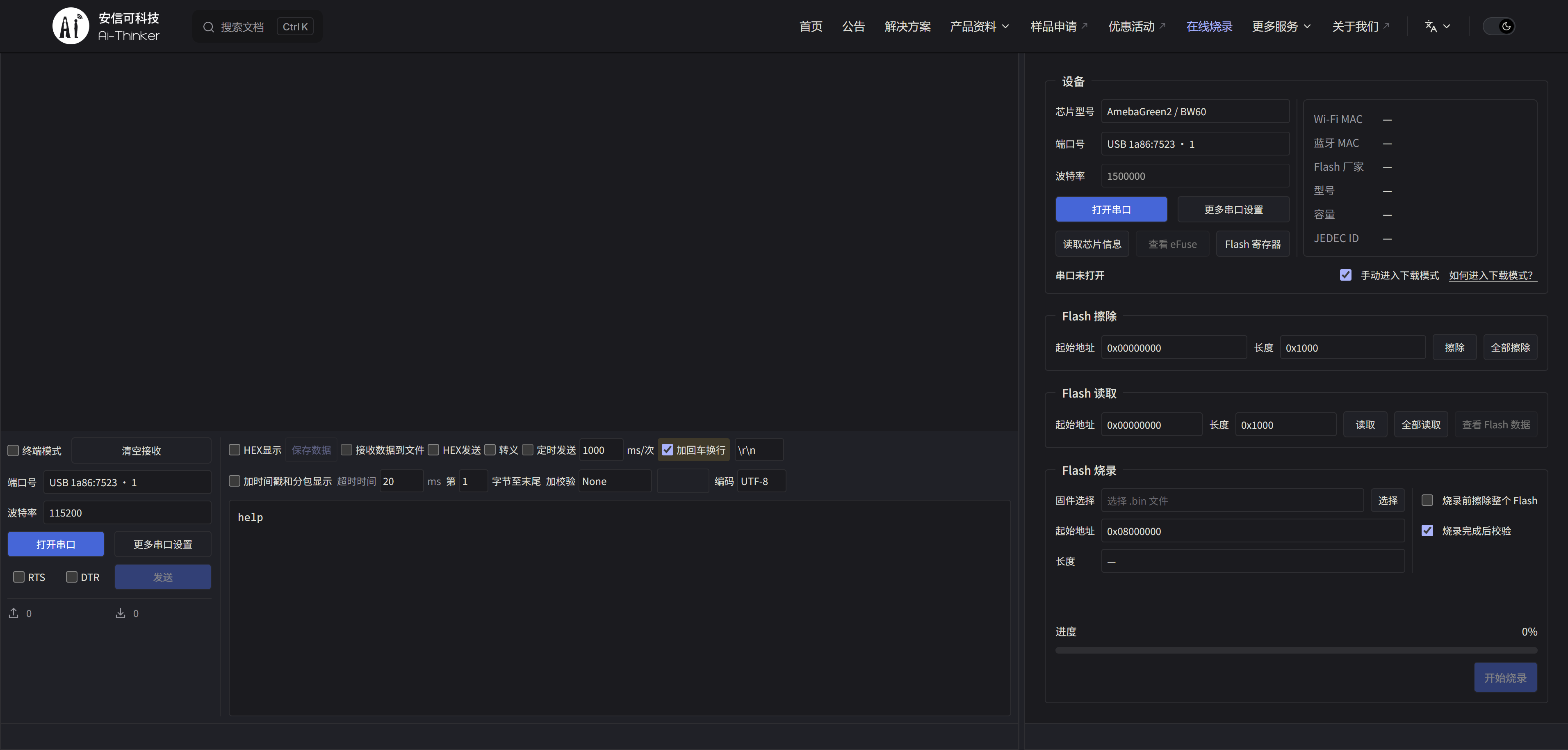Open the 加校验 None dropdown

pyautogui.click(x=615, y=481)
